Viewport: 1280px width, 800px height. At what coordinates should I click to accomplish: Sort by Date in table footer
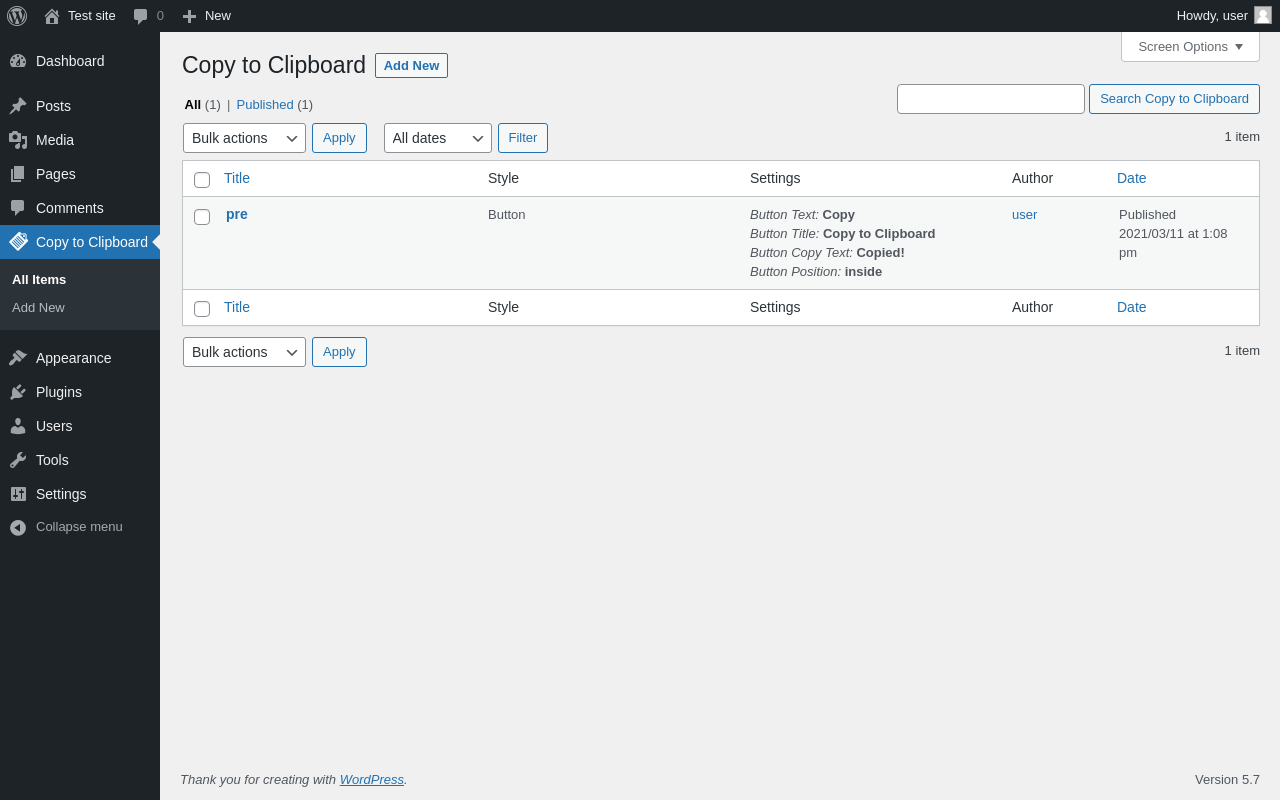(1132, 307)
